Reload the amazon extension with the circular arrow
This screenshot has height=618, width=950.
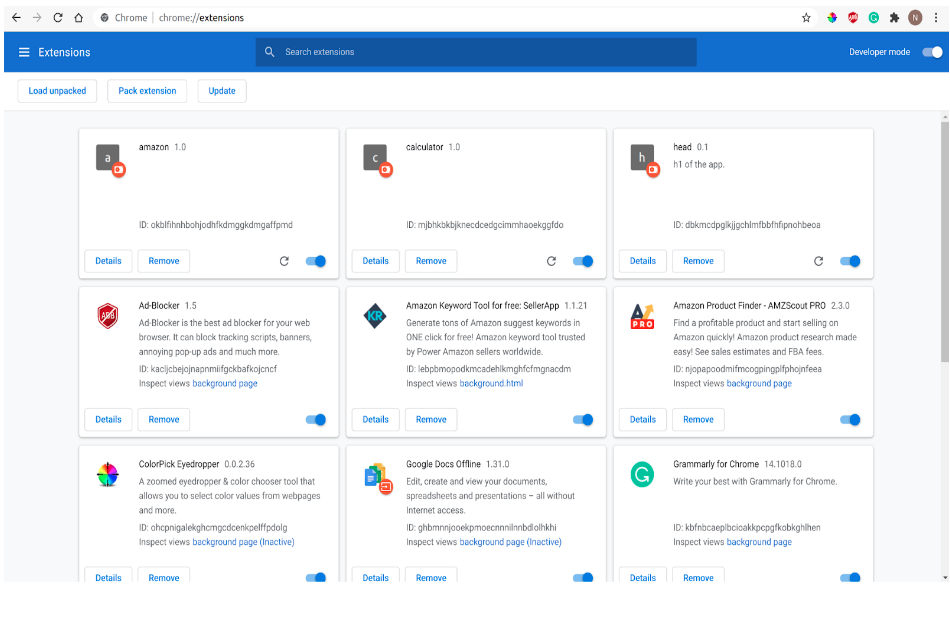(284, 261)
